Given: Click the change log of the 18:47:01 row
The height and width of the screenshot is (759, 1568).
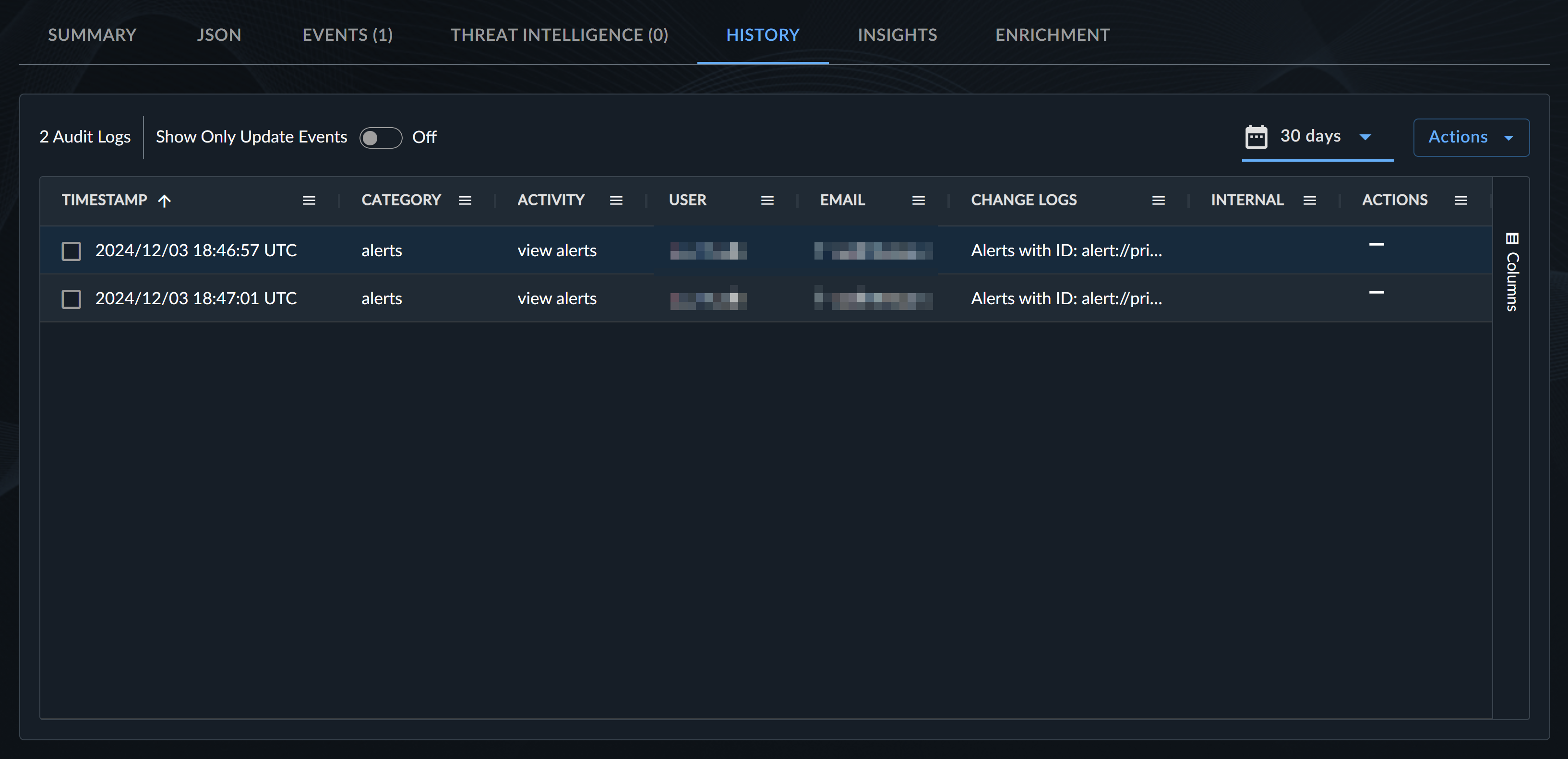Looking at the screenshot, I should (x=1066, y=298).
